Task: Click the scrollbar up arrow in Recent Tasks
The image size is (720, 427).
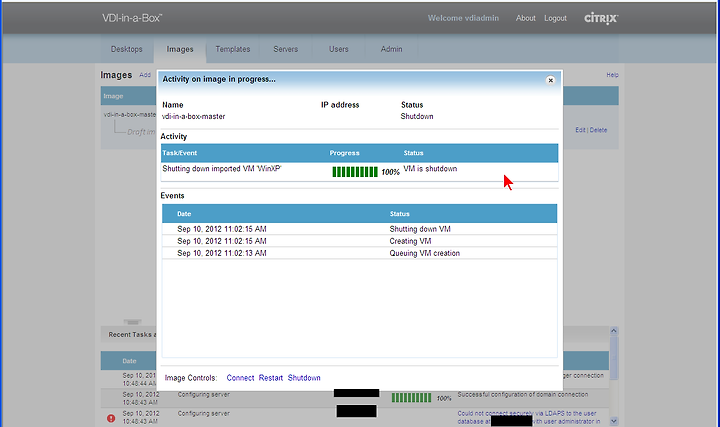Action: 614,331
